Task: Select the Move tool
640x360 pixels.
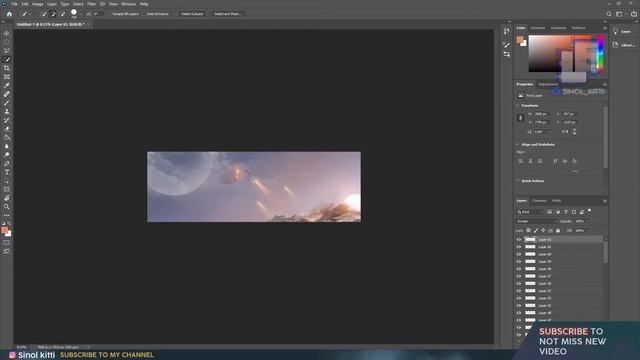Action: tap(7, 33)
